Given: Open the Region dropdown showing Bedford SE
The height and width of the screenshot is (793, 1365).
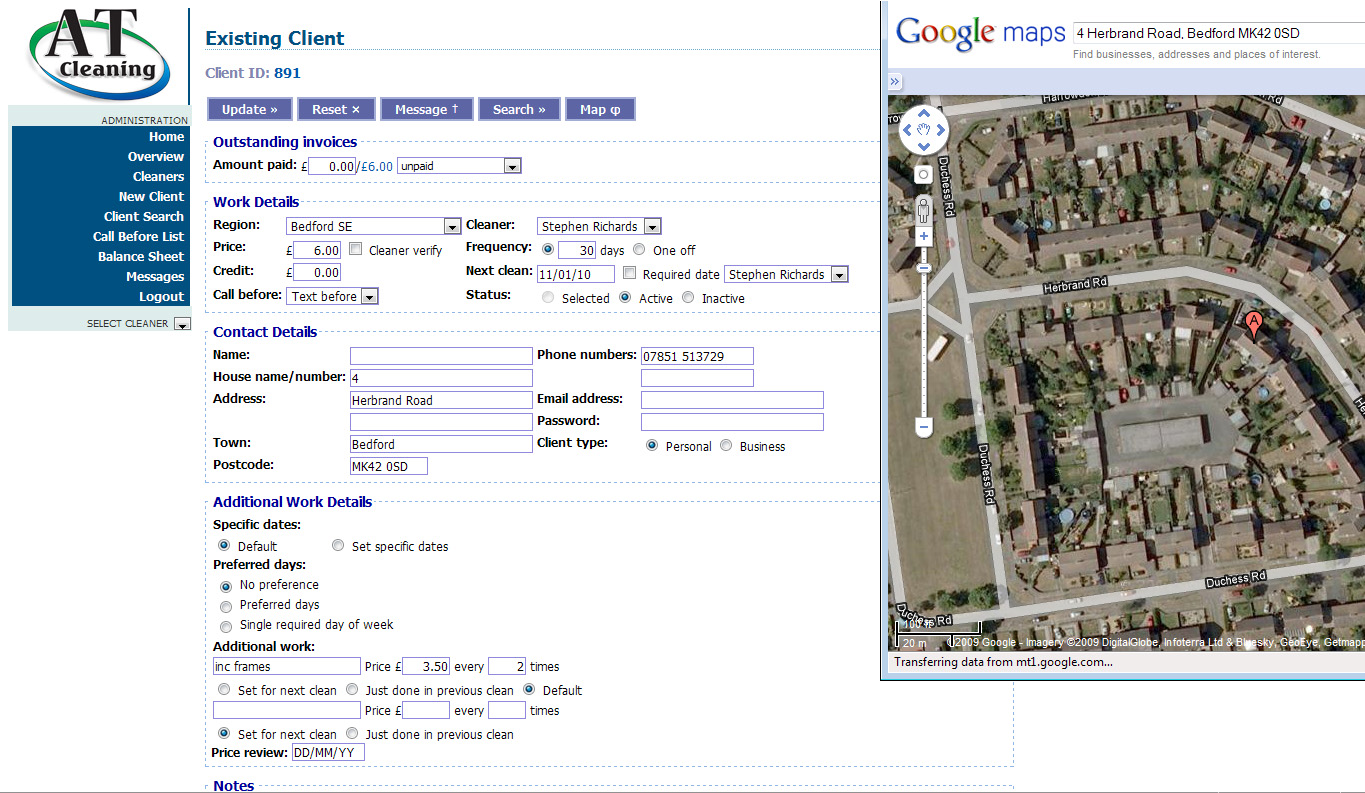Looking at the screenshot, I should coord(373,226).
